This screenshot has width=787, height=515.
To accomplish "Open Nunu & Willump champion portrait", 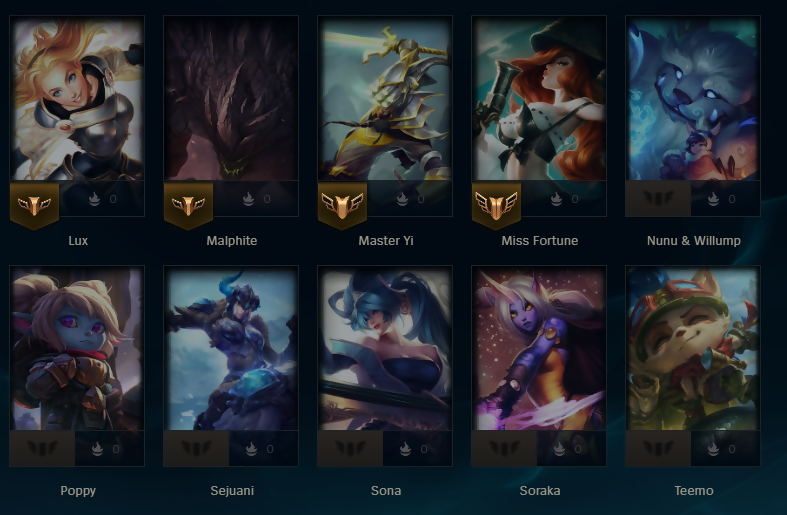I will (x=693, y=98).
